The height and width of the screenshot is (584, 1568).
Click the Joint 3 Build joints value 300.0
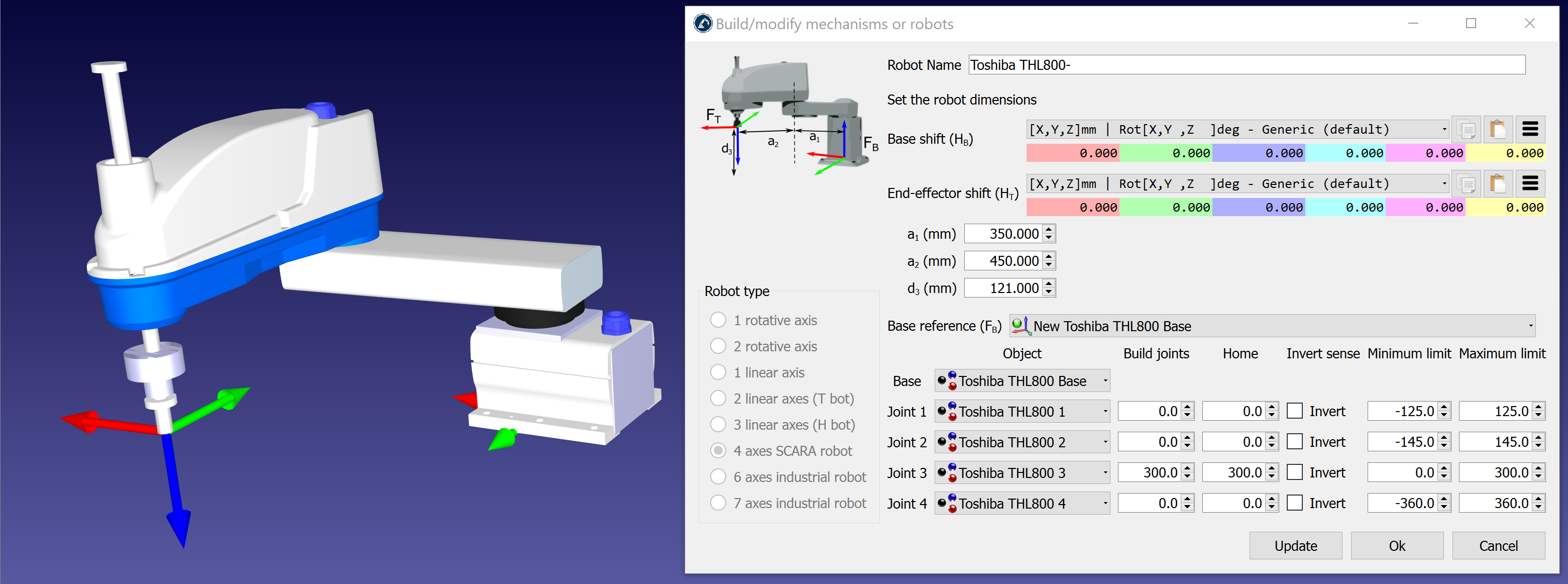[x=1150, y=472]
